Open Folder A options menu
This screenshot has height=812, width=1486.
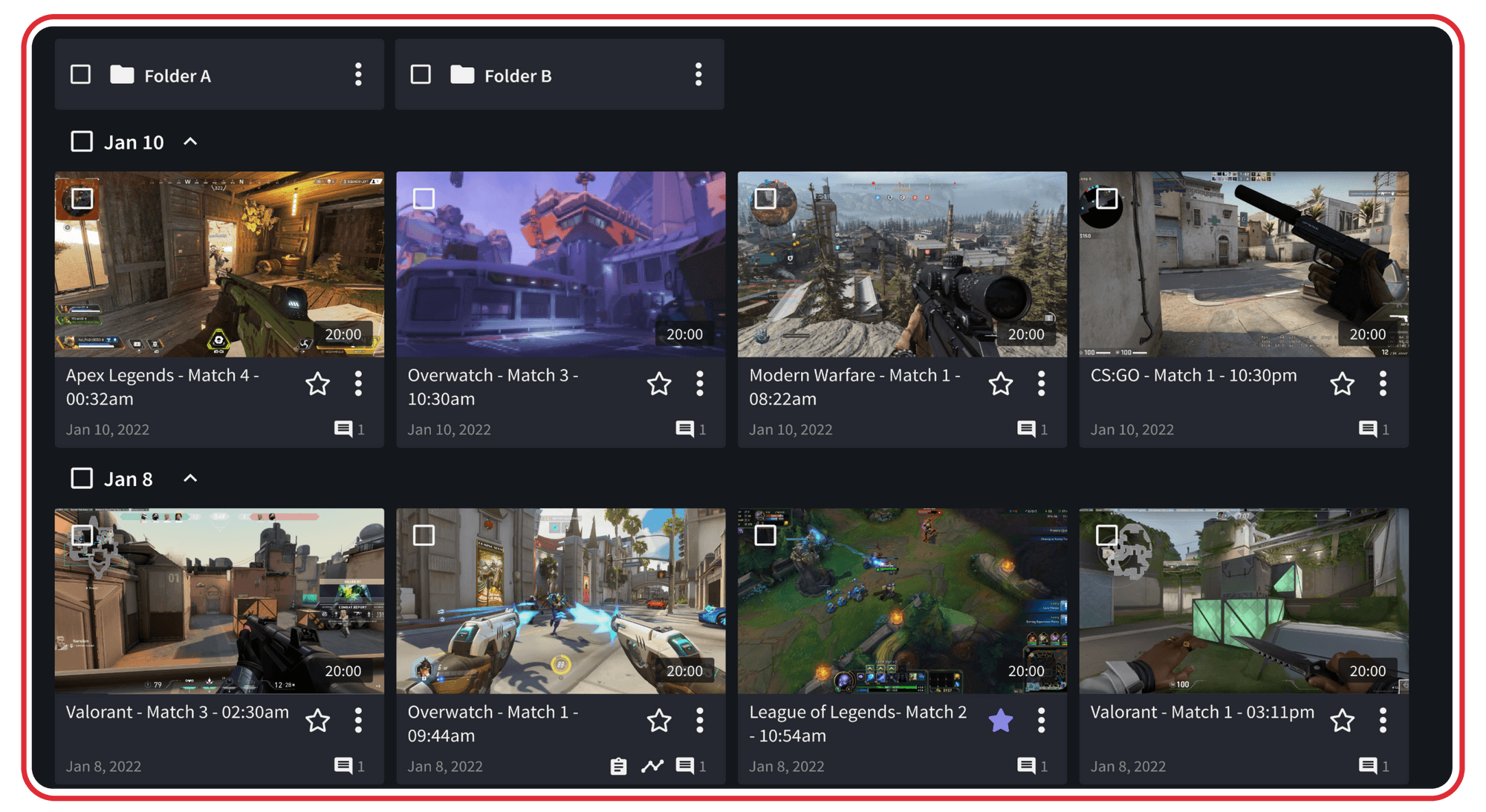coord(358,74)
